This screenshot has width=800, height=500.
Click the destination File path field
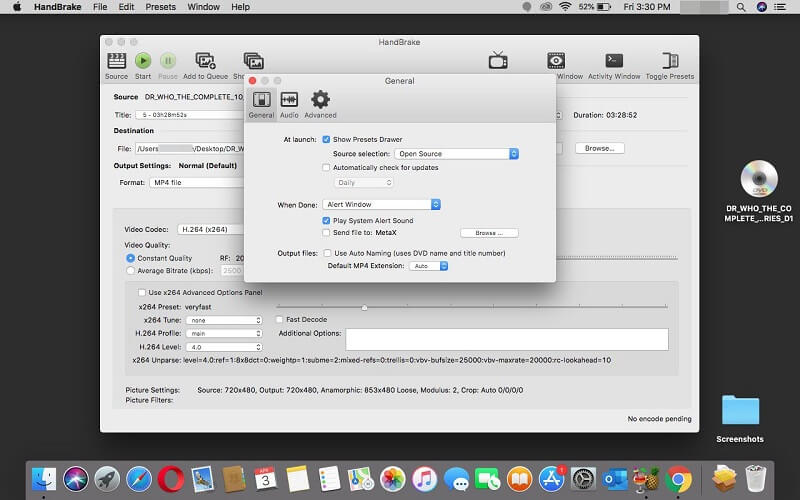[190, 148]
